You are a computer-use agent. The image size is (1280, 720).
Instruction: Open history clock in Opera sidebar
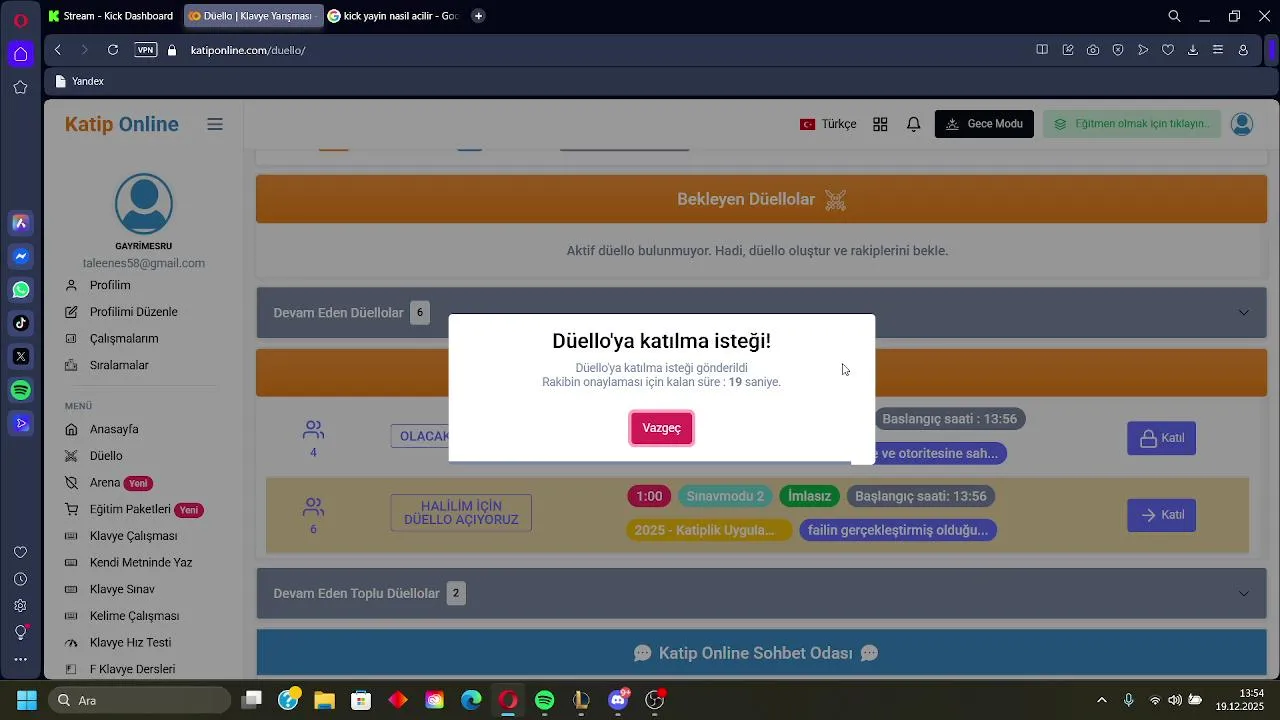[x=20, y=579]
